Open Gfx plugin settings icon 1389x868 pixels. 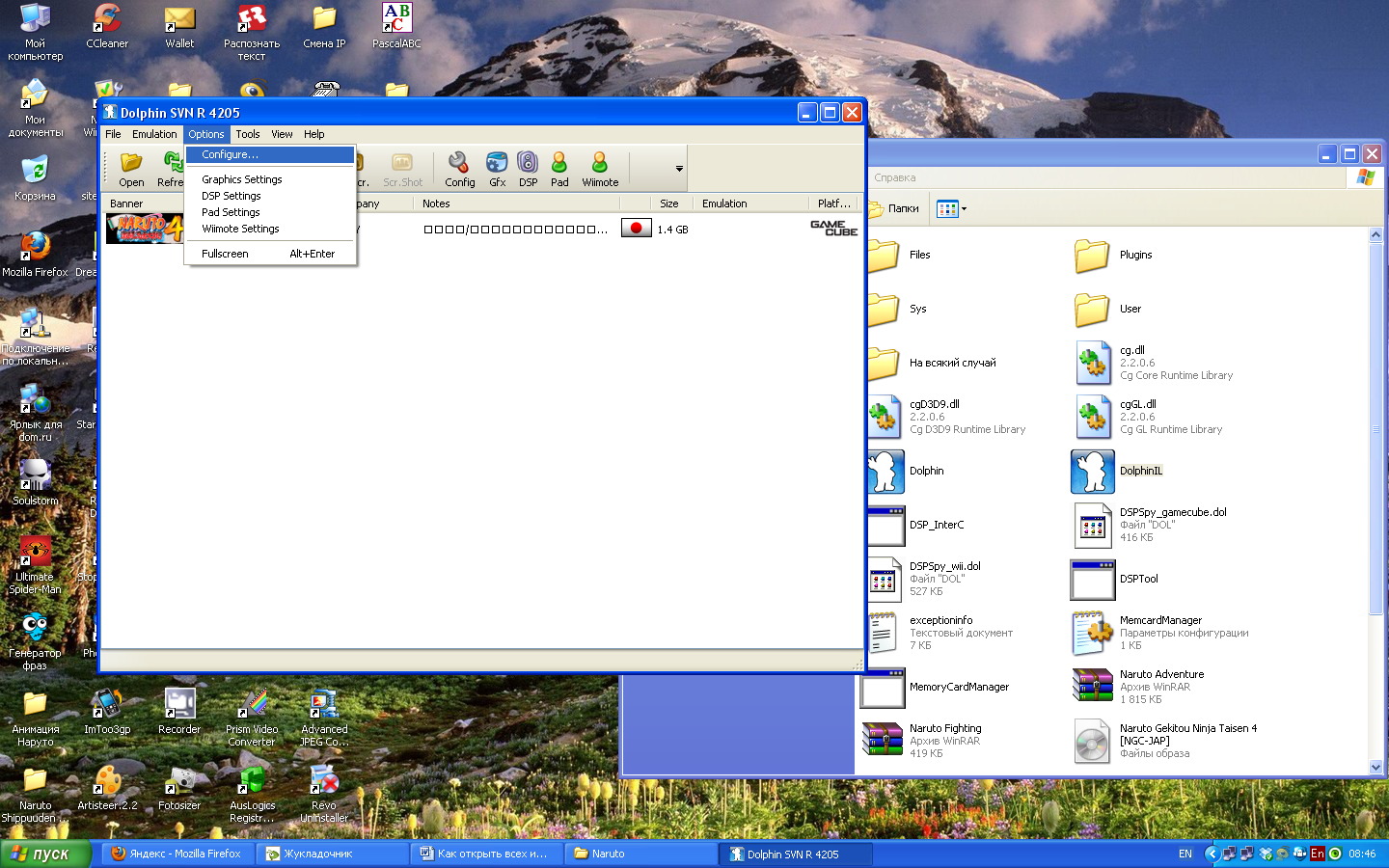click(x=497, y=169)
